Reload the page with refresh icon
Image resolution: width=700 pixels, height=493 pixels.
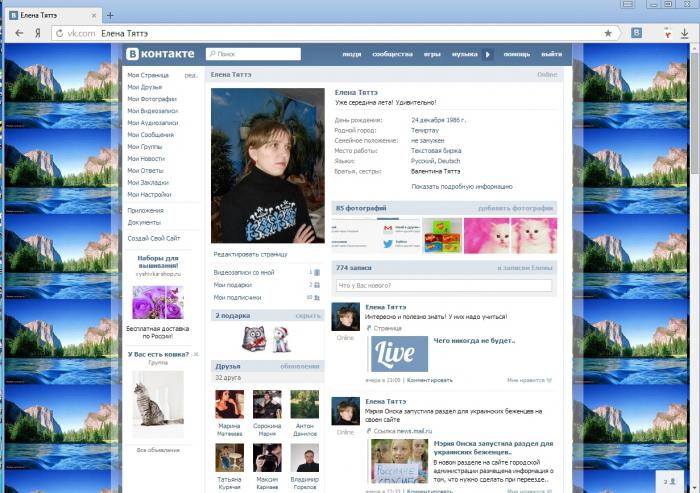59,33
